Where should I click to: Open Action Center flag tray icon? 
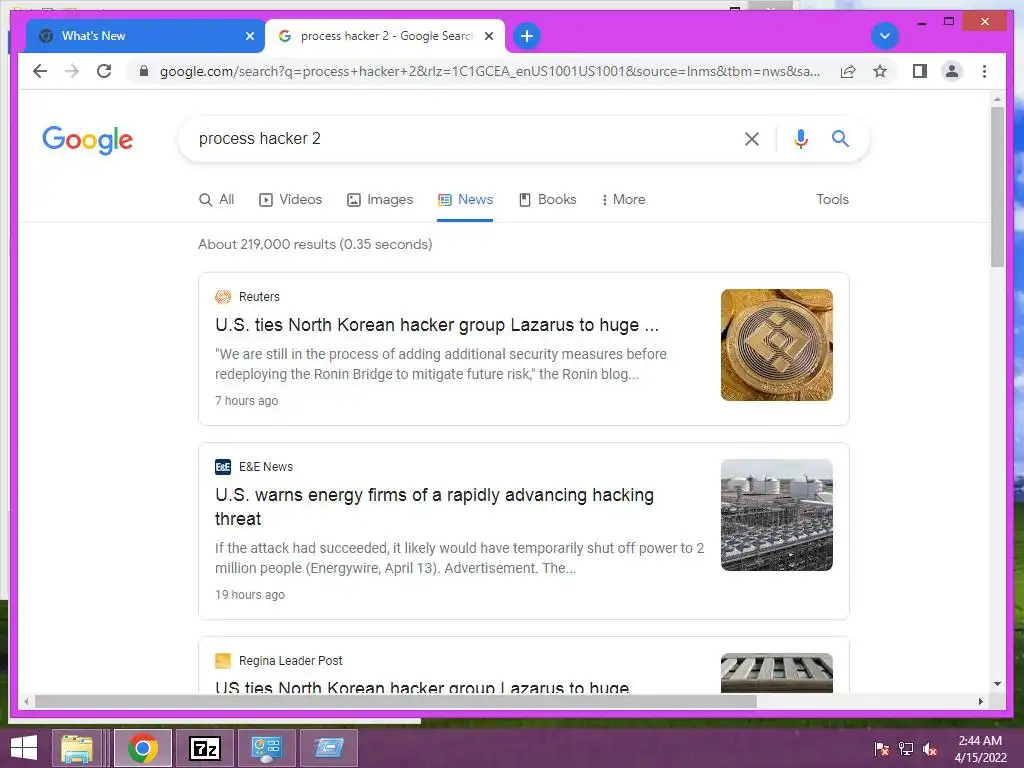882,749
